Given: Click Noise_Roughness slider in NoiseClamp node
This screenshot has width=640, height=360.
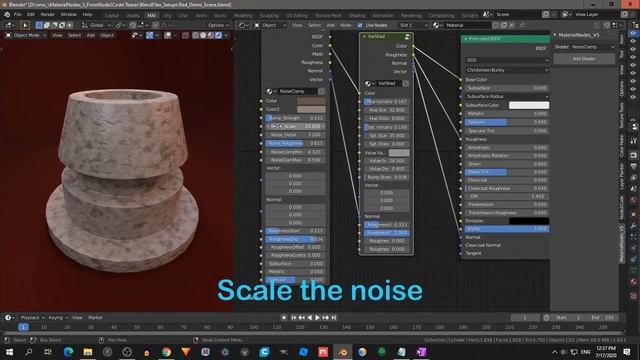Looking at the screenshot, I should 295,143.
